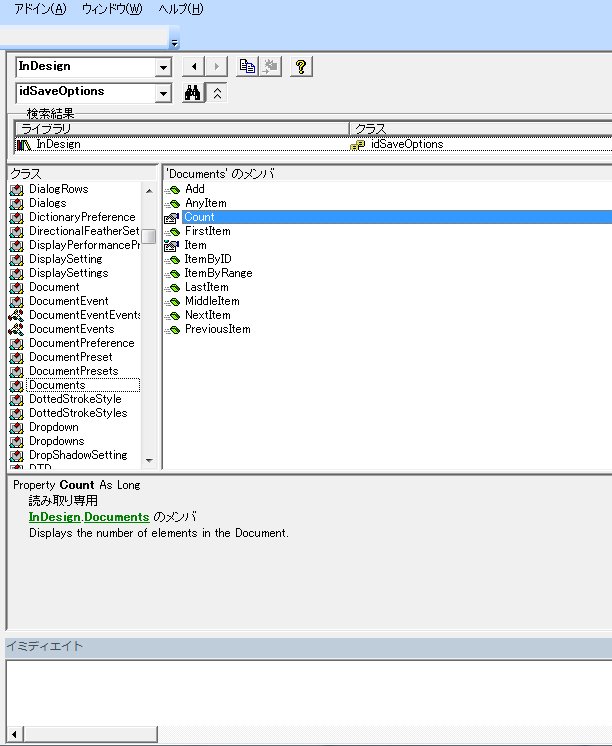Select the DialogRows class
Viewport: 612px width, 746px height.
point(59,189)
